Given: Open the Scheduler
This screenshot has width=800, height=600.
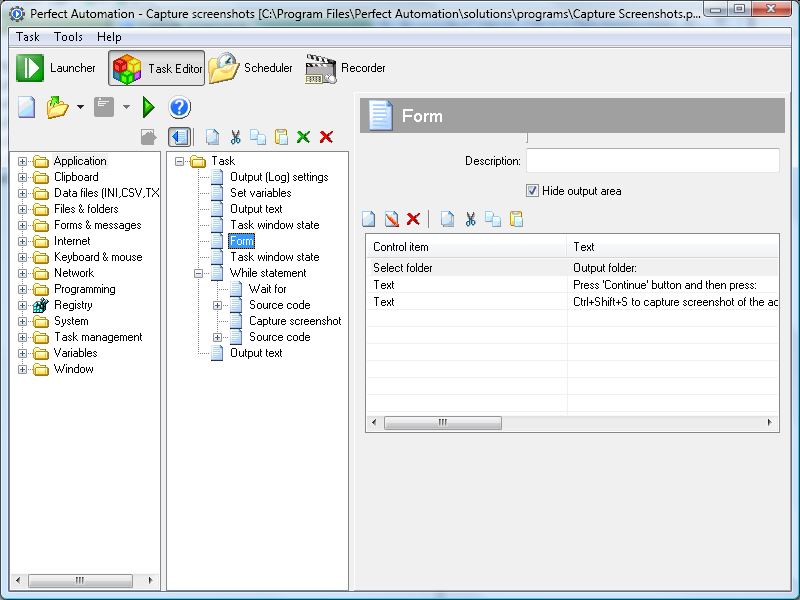Looking at the screenshot, I should [x=251, y=68].
